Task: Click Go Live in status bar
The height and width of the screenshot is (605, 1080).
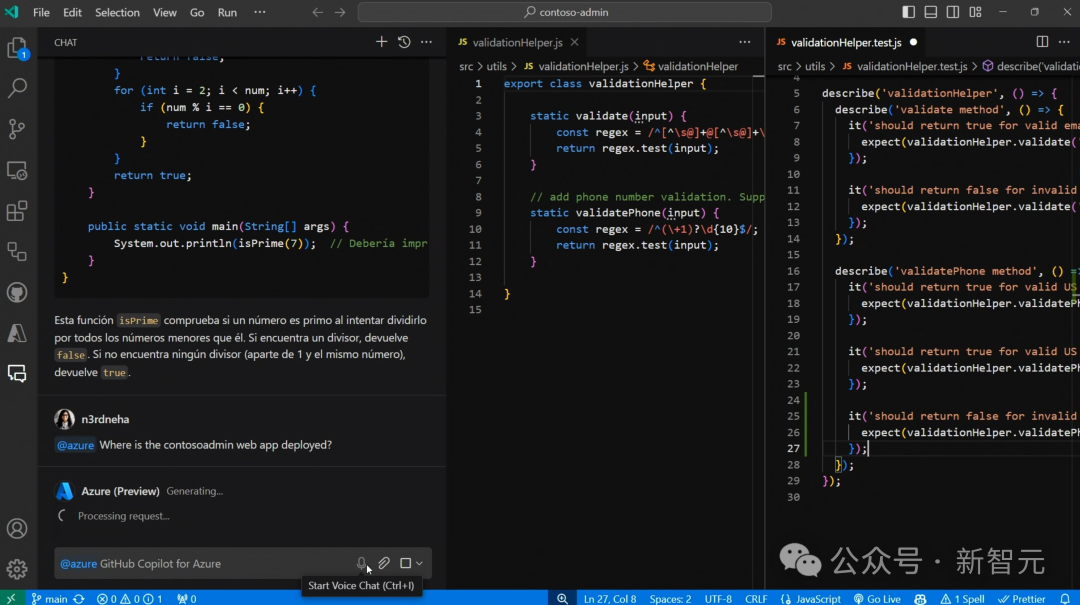Action: coord(877,598)
